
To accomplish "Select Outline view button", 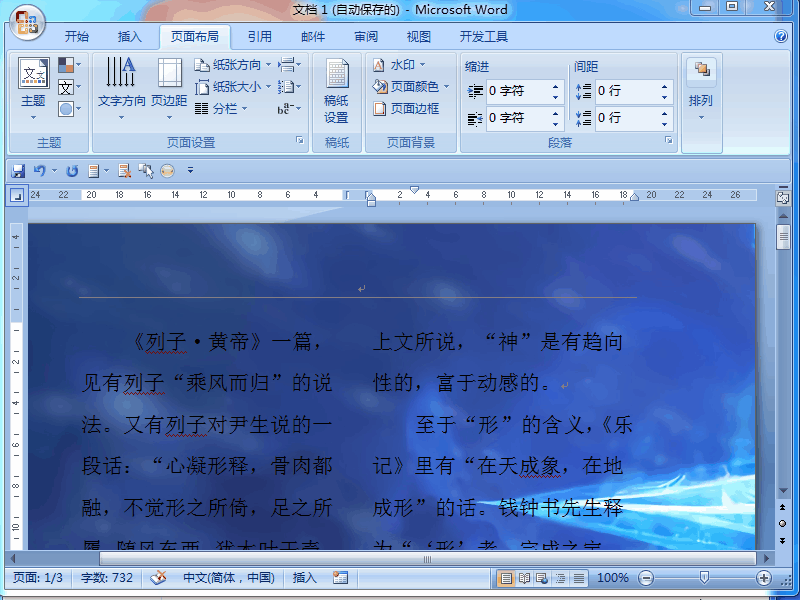I will click(560, 578).
